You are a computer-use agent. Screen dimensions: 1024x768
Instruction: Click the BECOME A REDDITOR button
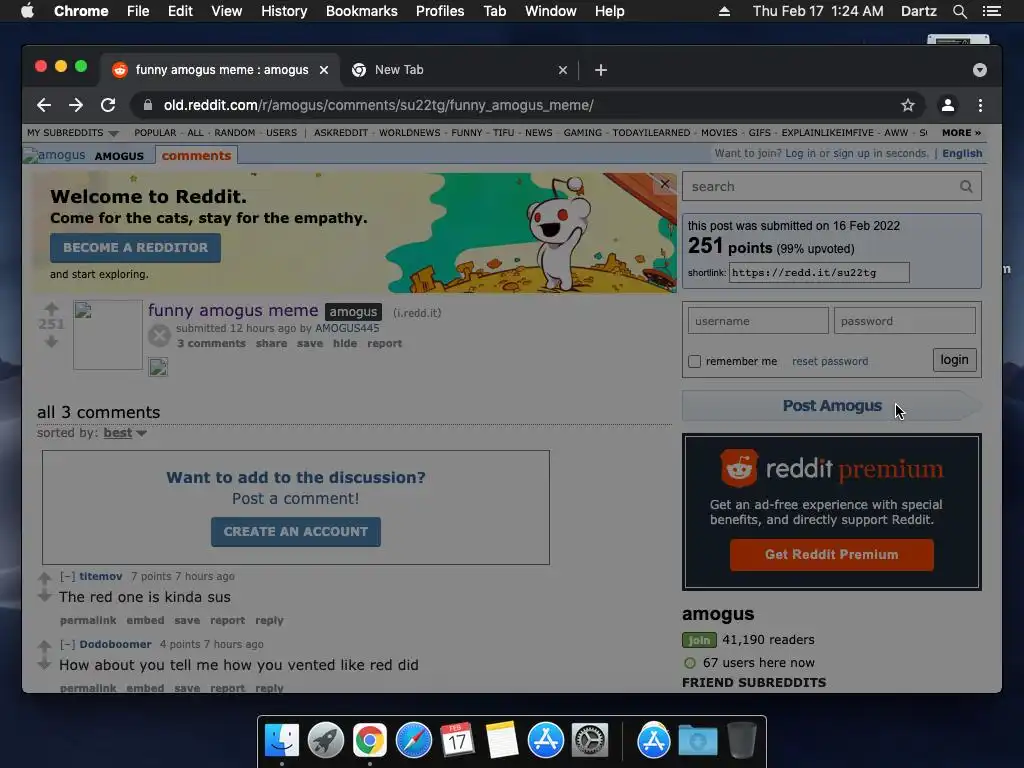click(135, 248)
